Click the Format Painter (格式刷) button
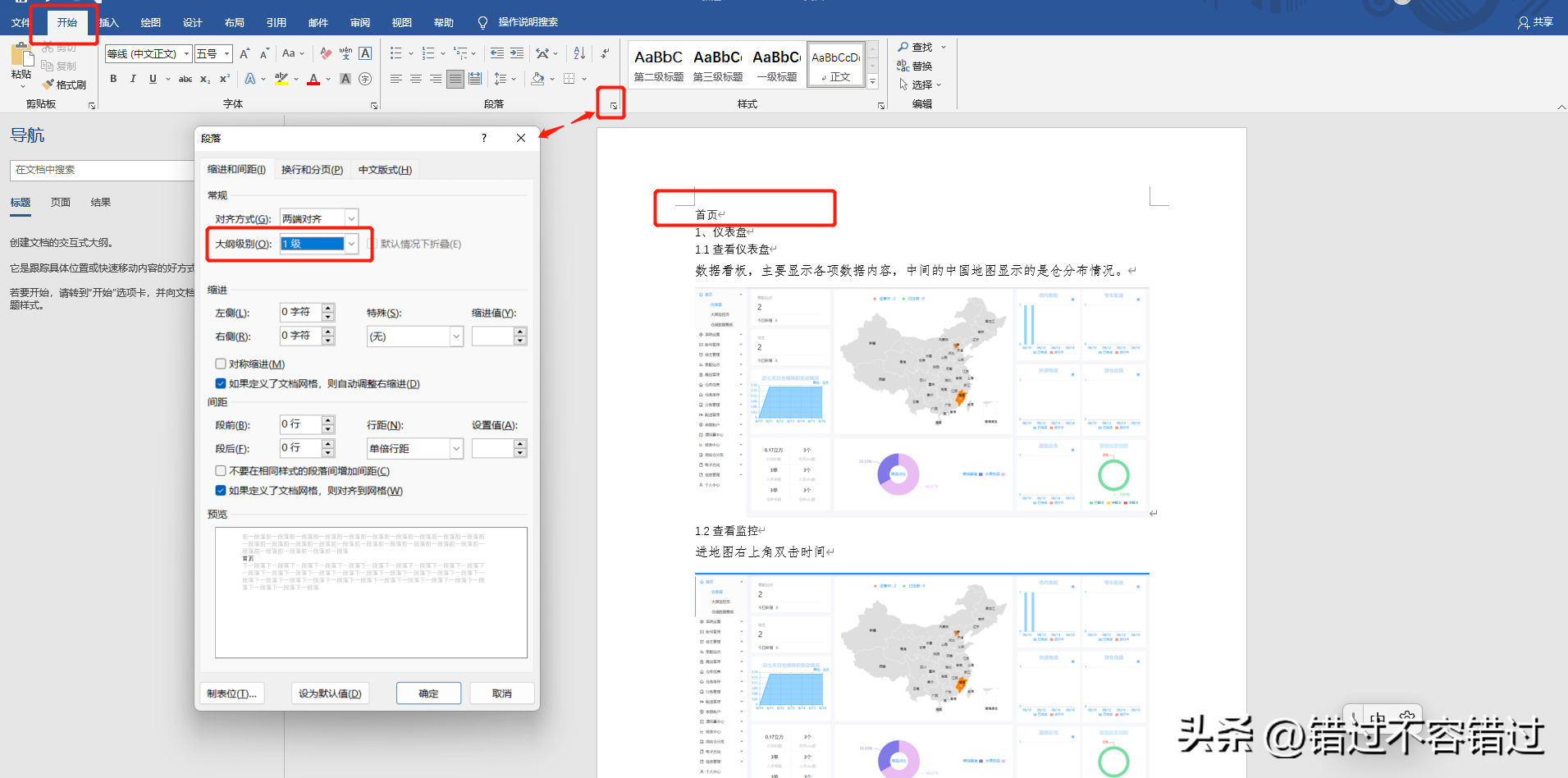Viewport: 1568px width, 778px height. pyautogui.click(x=64, y=85)
